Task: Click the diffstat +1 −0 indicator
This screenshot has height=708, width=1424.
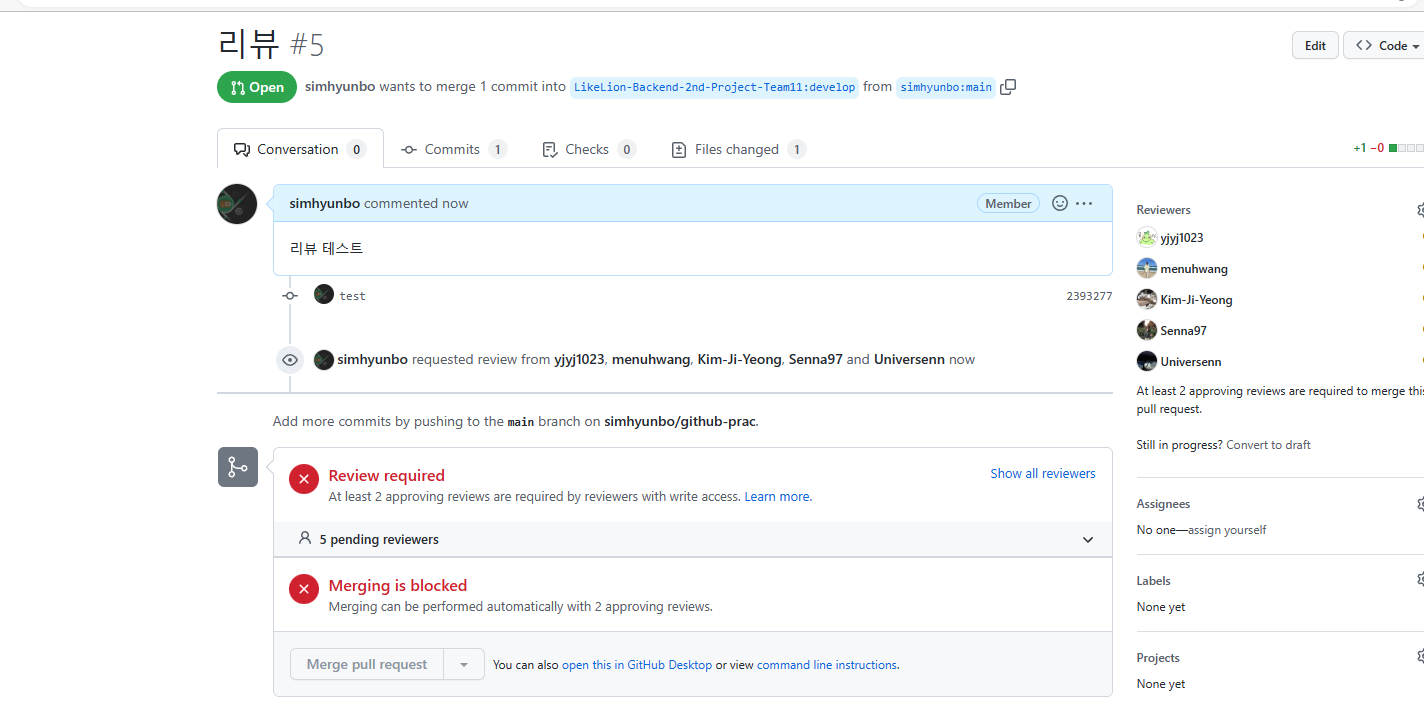Action: (x=1388, y=148)
